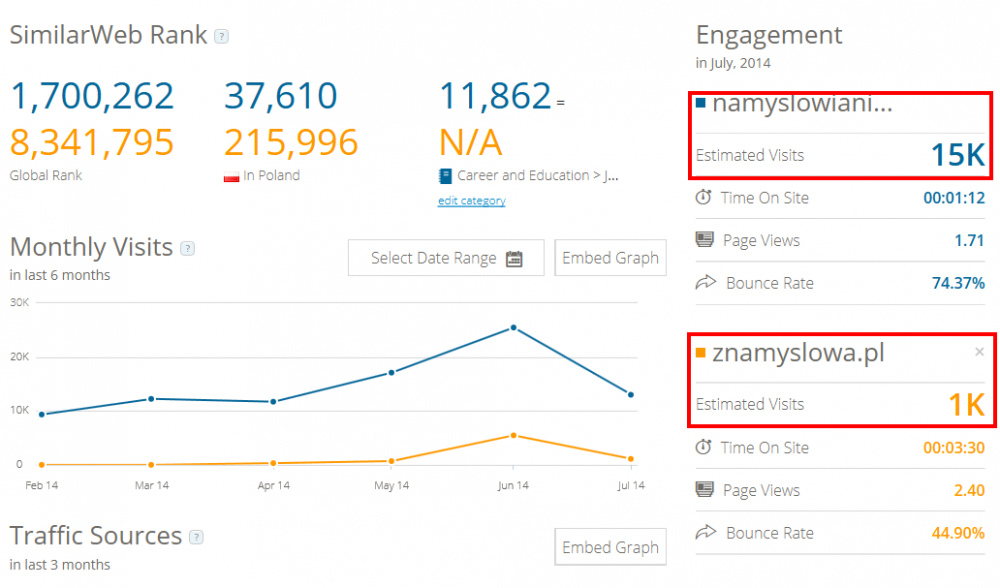Image resolution: width=1000 pixels, height=588 pixels.
Task: Click the blue Apr 14 data point
Action: coord(273,402)
